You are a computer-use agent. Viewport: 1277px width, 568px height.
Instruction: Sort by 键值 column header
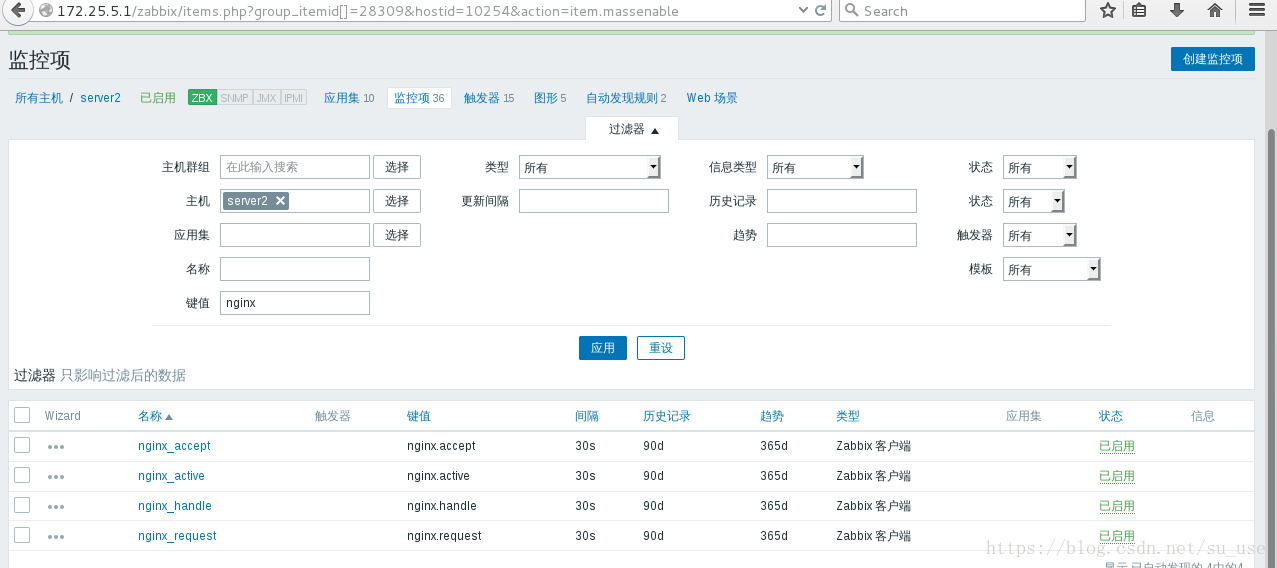point(419,416)
